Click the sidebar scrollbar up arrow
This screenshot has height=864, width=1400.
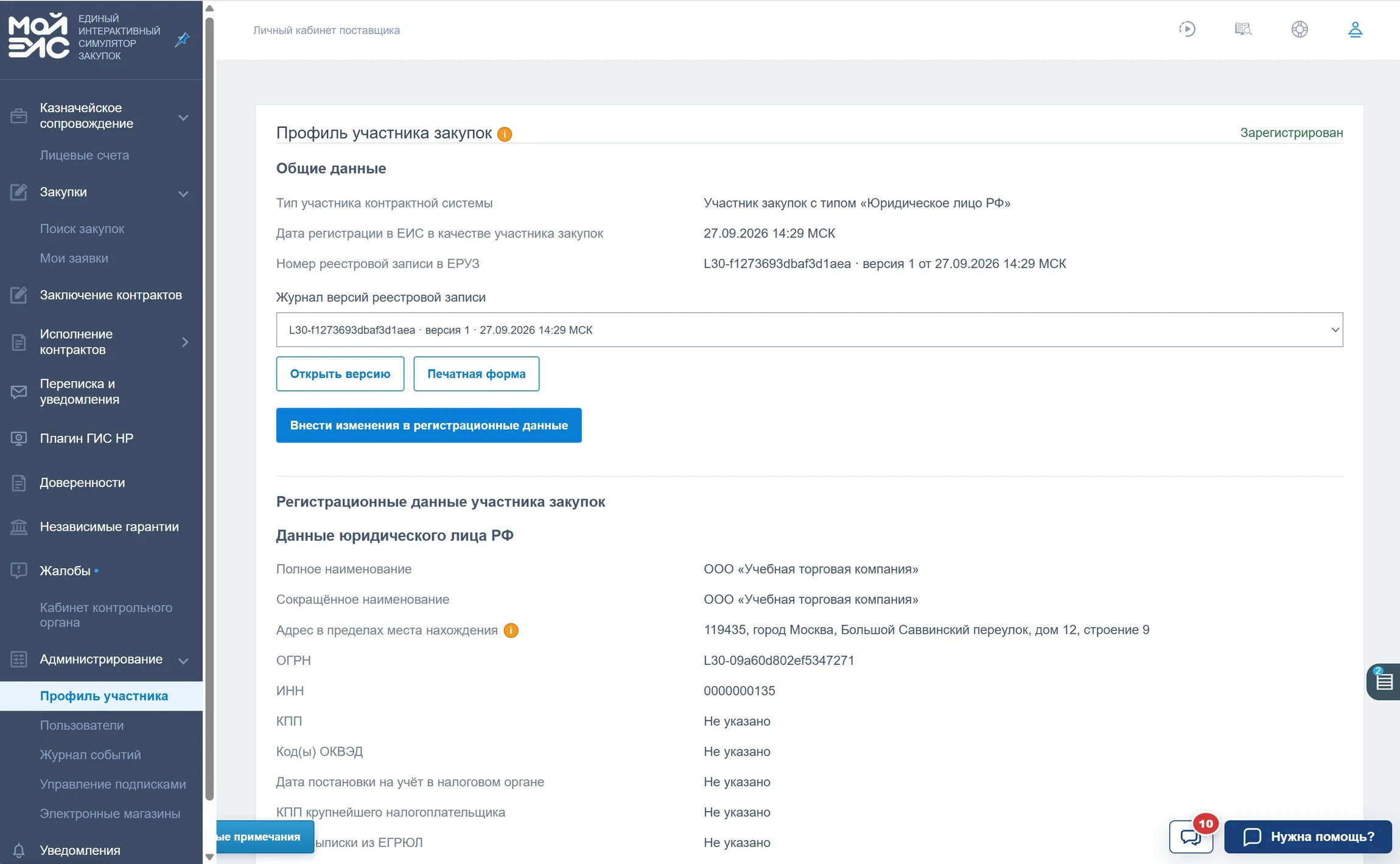(x=209, y=8)
